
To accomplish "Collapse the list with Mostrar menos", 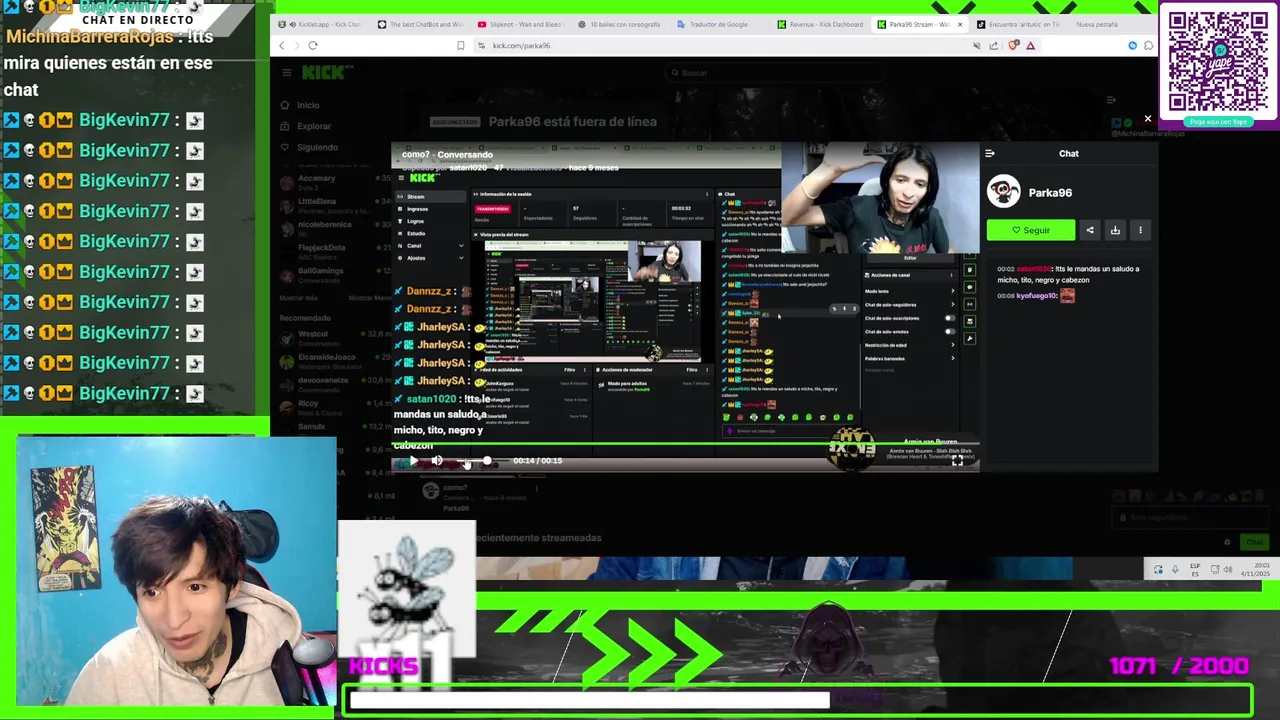I will (x=370, y=297).
